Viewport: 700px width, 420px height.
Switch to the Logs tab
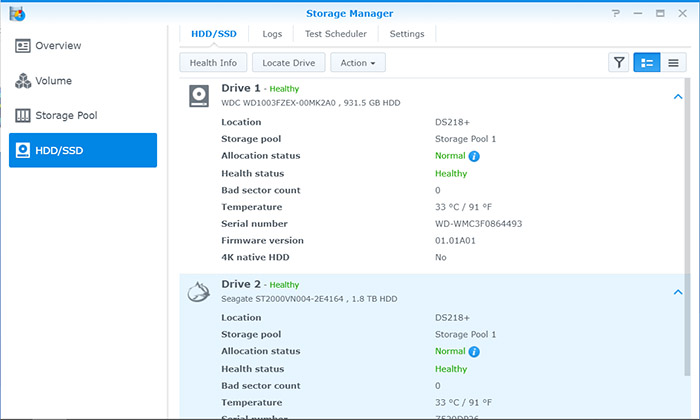tap(272, 34)
